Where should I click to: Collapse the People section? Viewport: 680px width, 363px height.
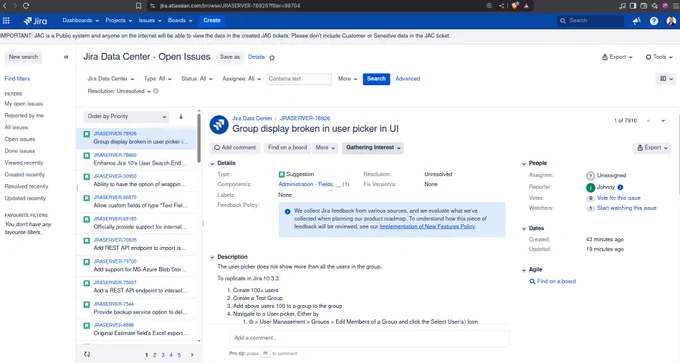(x=524, y=164)
